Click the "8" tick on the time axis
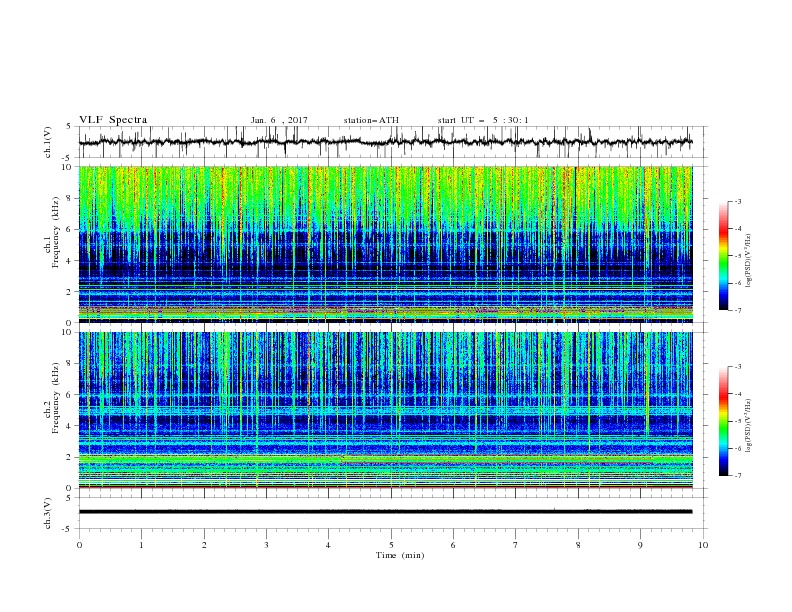The height and width of the screenshot is (612, 792). (x=578, y=545)
